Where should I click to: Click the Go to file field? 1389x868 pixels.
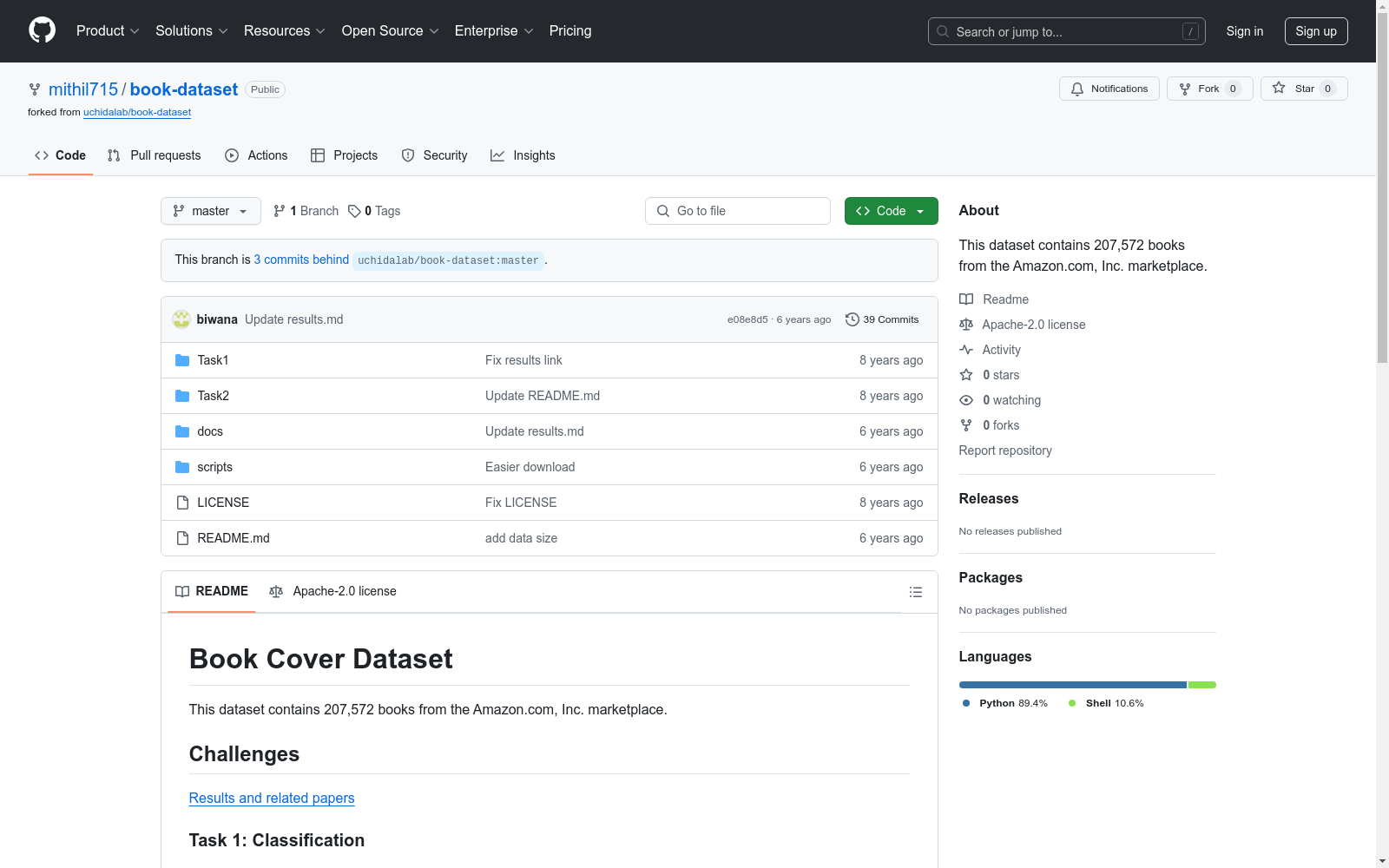[x=738, y=211]
